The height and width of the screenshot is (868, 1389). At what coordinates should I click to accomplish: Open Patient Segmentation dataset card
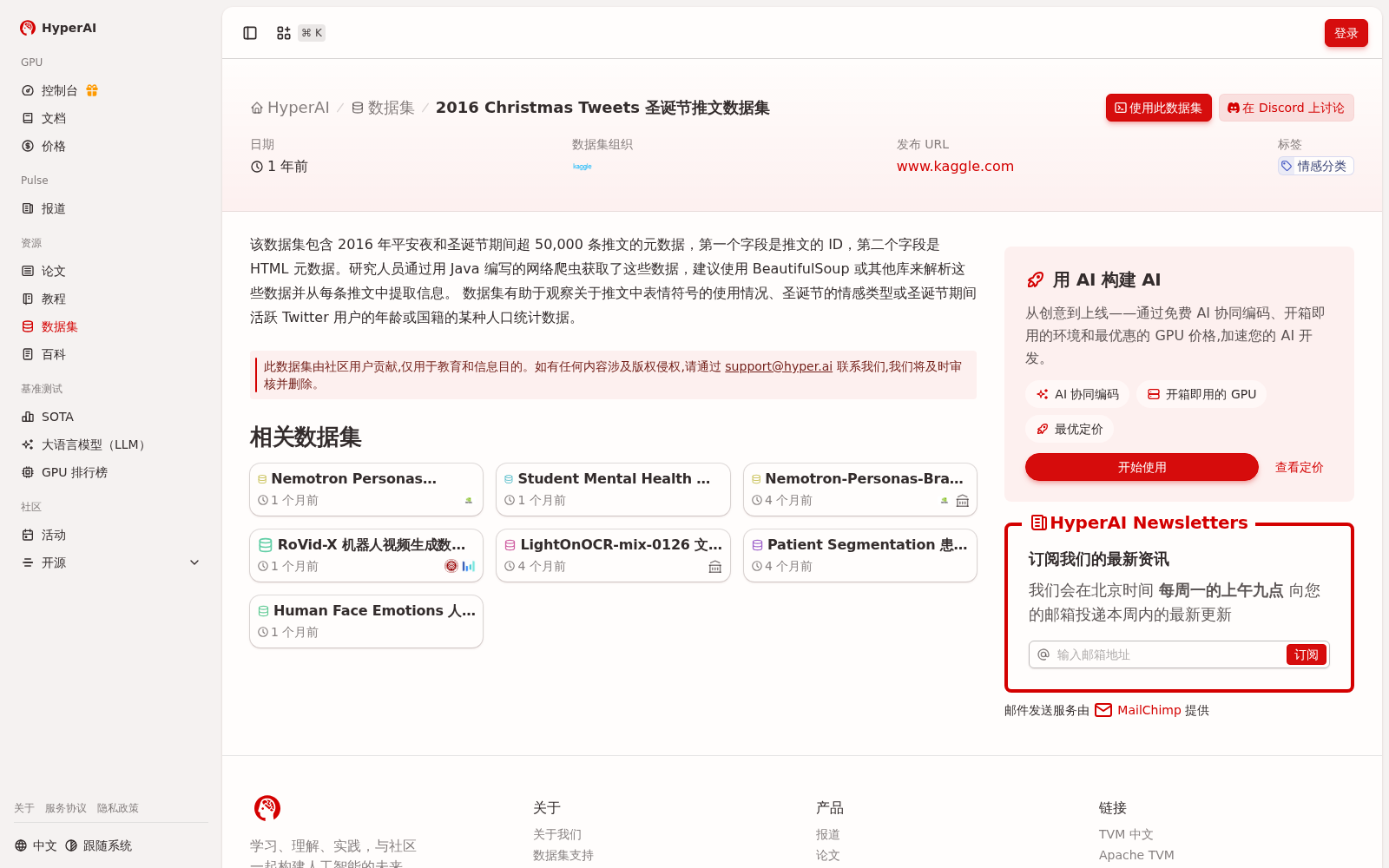click(x=860, y=556)
